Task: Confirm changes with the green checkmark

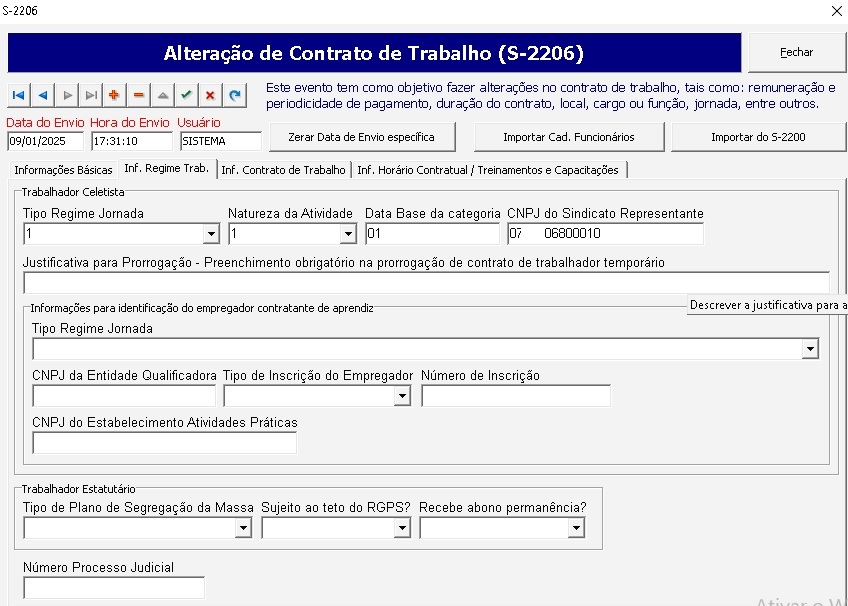Action: coord(186,95)
